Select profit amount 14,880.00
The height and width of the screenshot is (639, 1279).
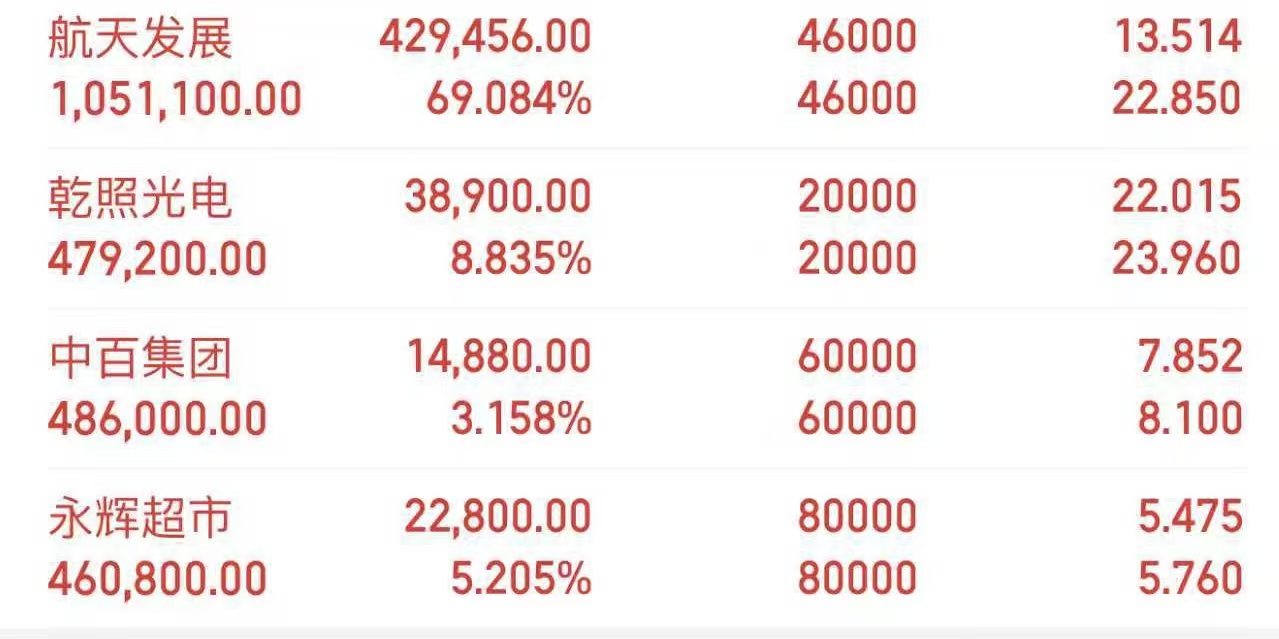click(497, 358)
